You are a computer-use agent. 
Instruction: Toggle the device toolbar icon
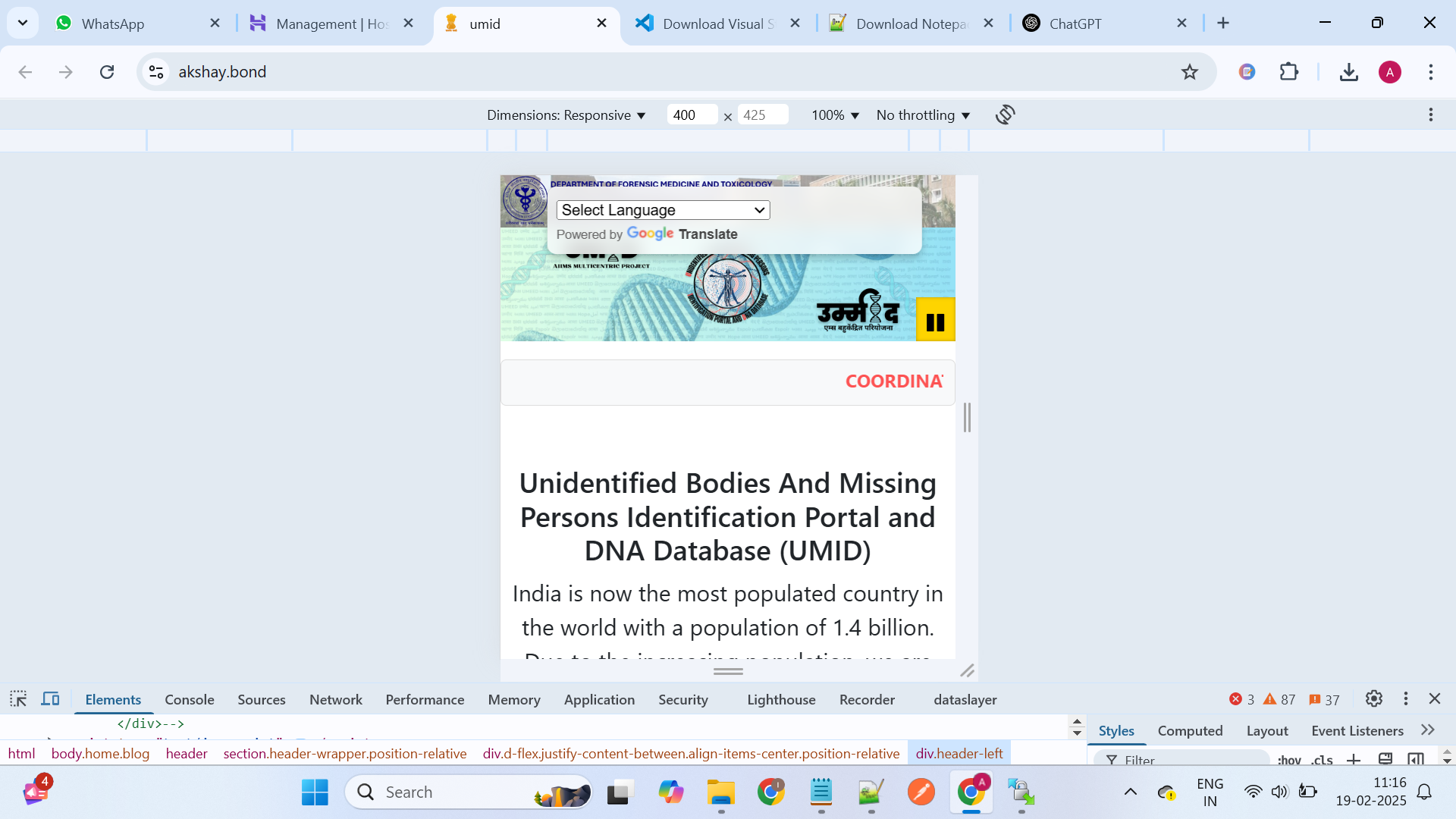tap(50, 699)
